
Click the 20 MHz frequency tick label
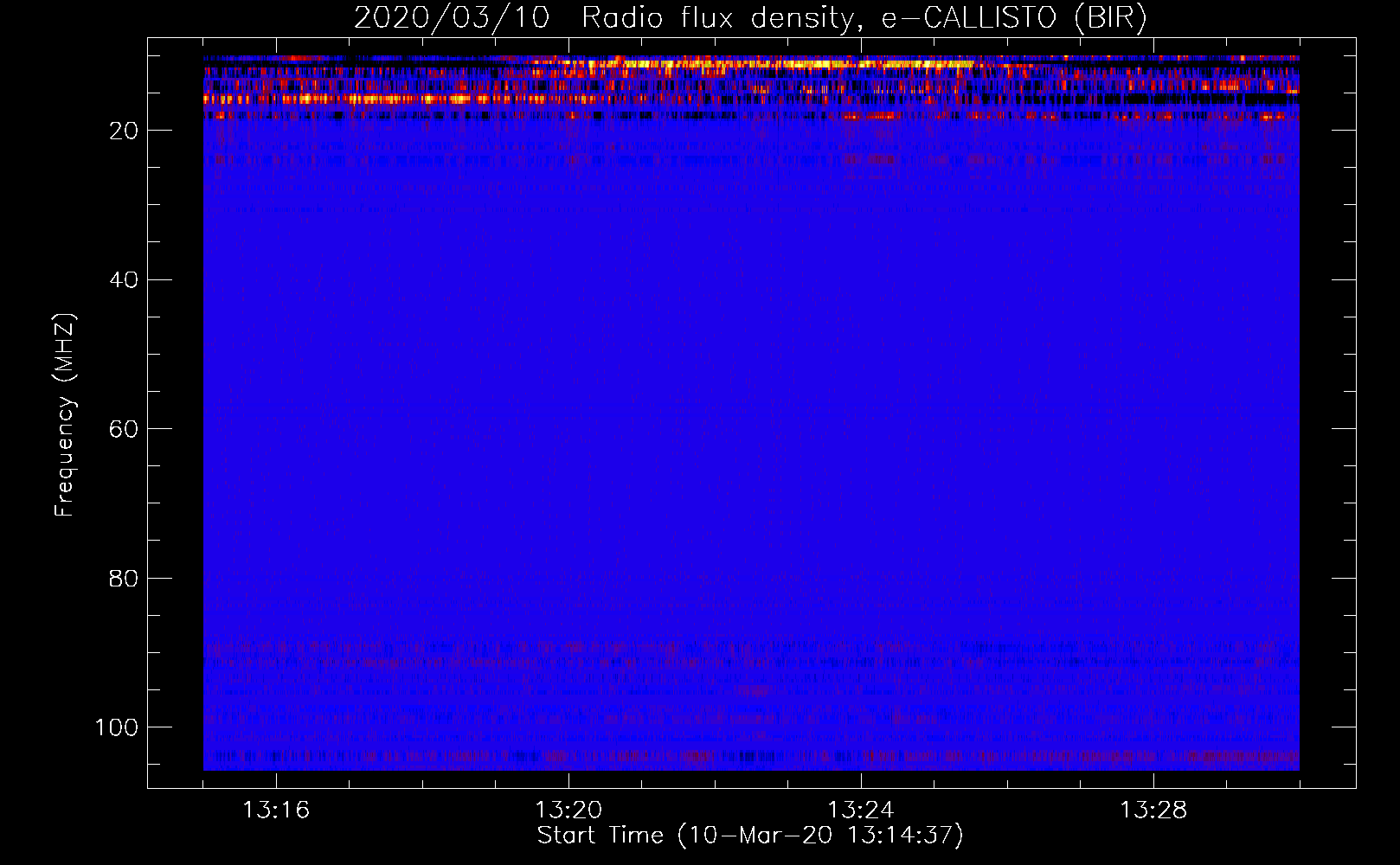point(124,131)
